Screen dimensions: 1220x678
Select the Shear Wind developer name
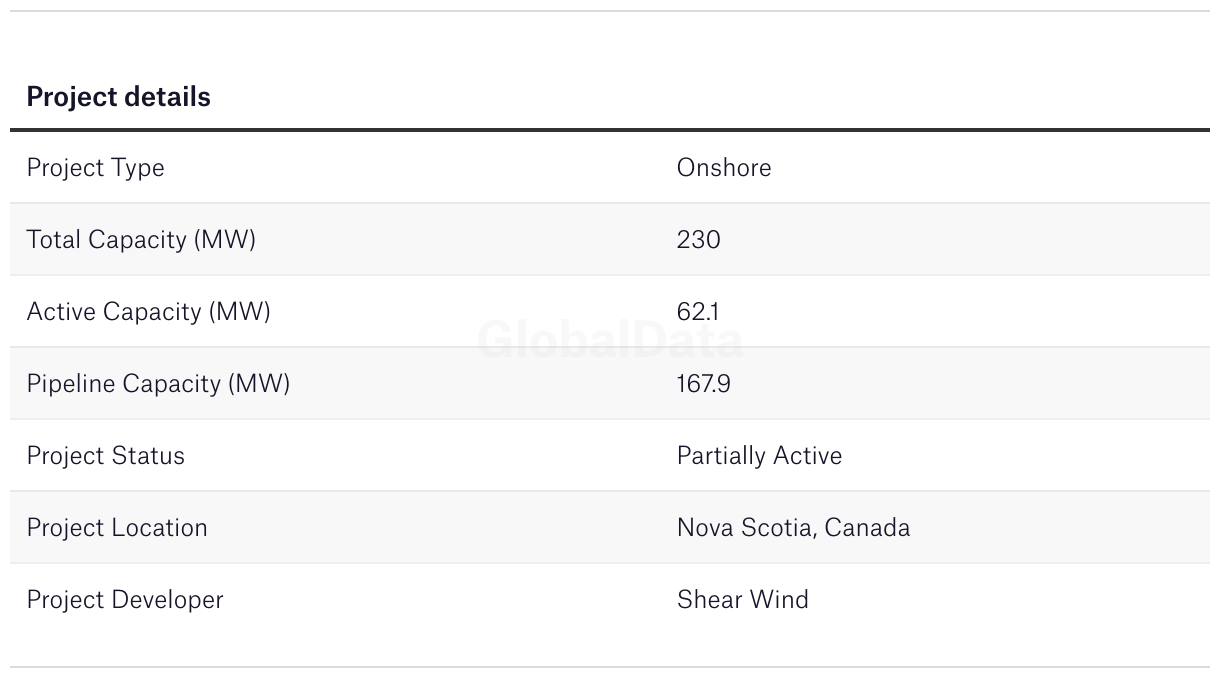(742, 600)
